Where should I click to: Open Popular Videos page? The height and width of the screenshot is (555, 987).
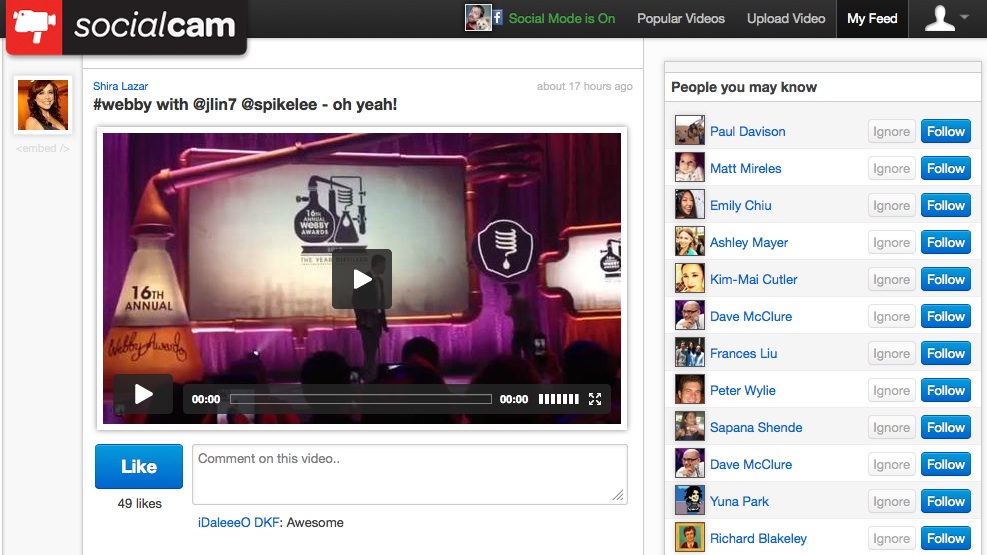680,19
